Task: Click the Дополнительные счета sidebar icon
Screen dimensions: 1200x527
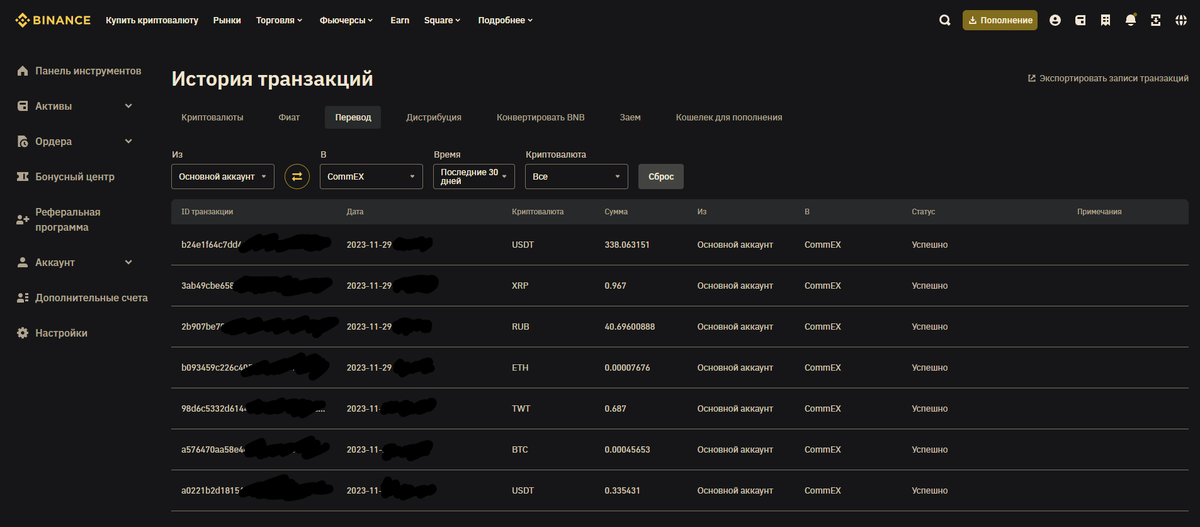Action: [x=23, y=298]
